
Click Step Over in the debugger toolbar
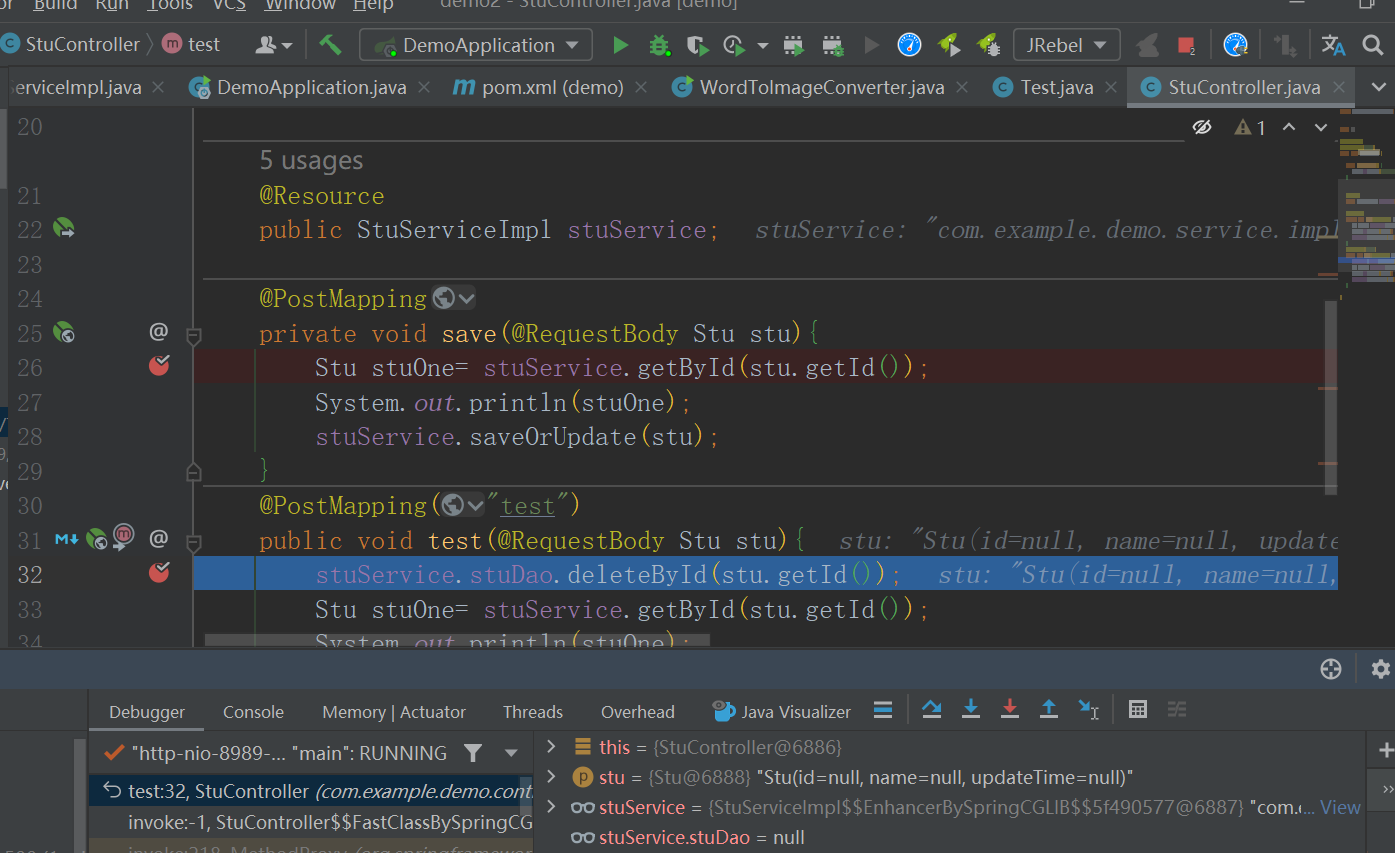point(931,710)
